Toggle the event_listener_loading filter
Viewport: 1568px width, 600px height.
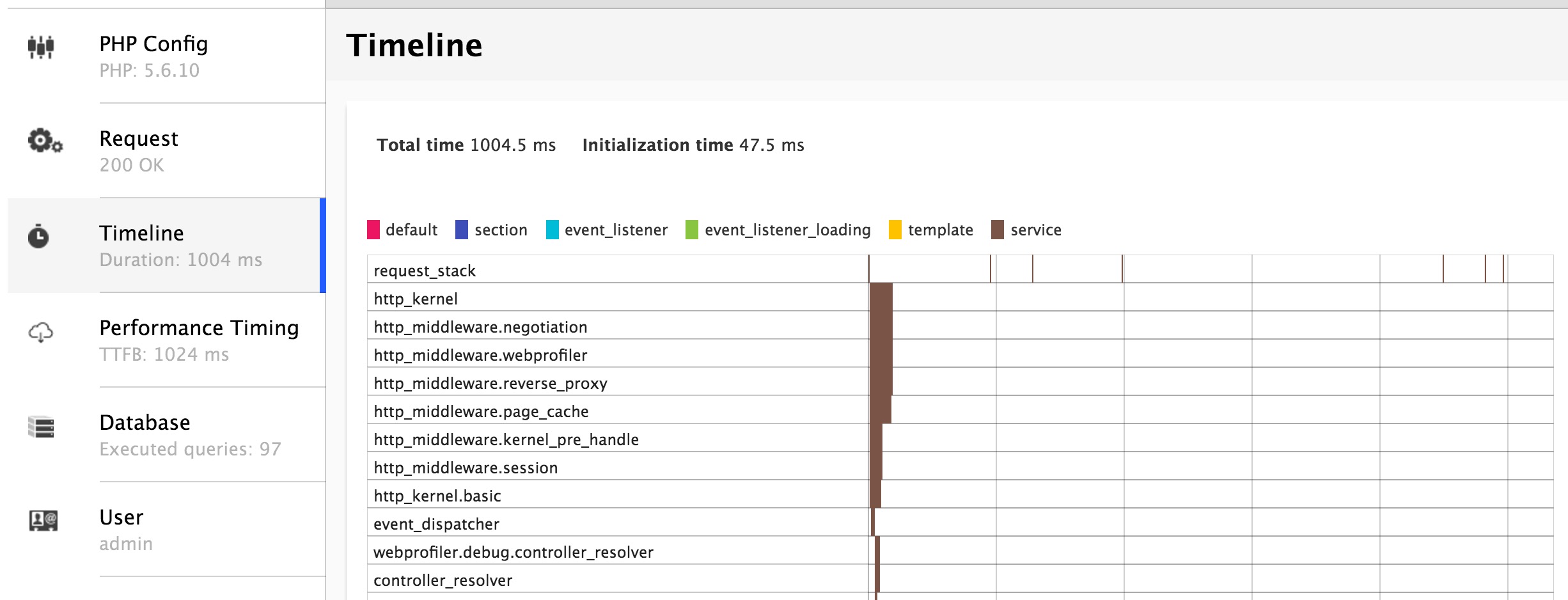tap(692, 230)
